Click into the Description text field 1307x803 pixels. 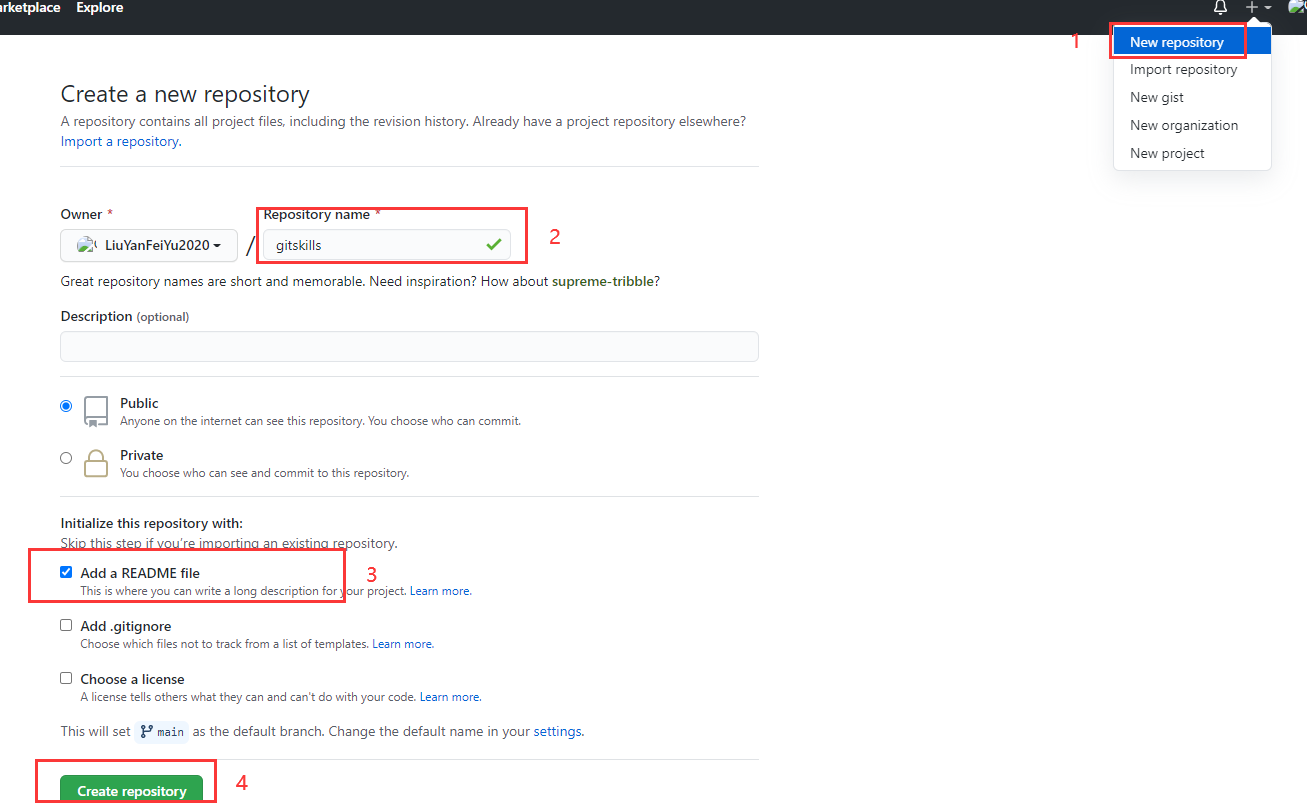pos(409,346)
